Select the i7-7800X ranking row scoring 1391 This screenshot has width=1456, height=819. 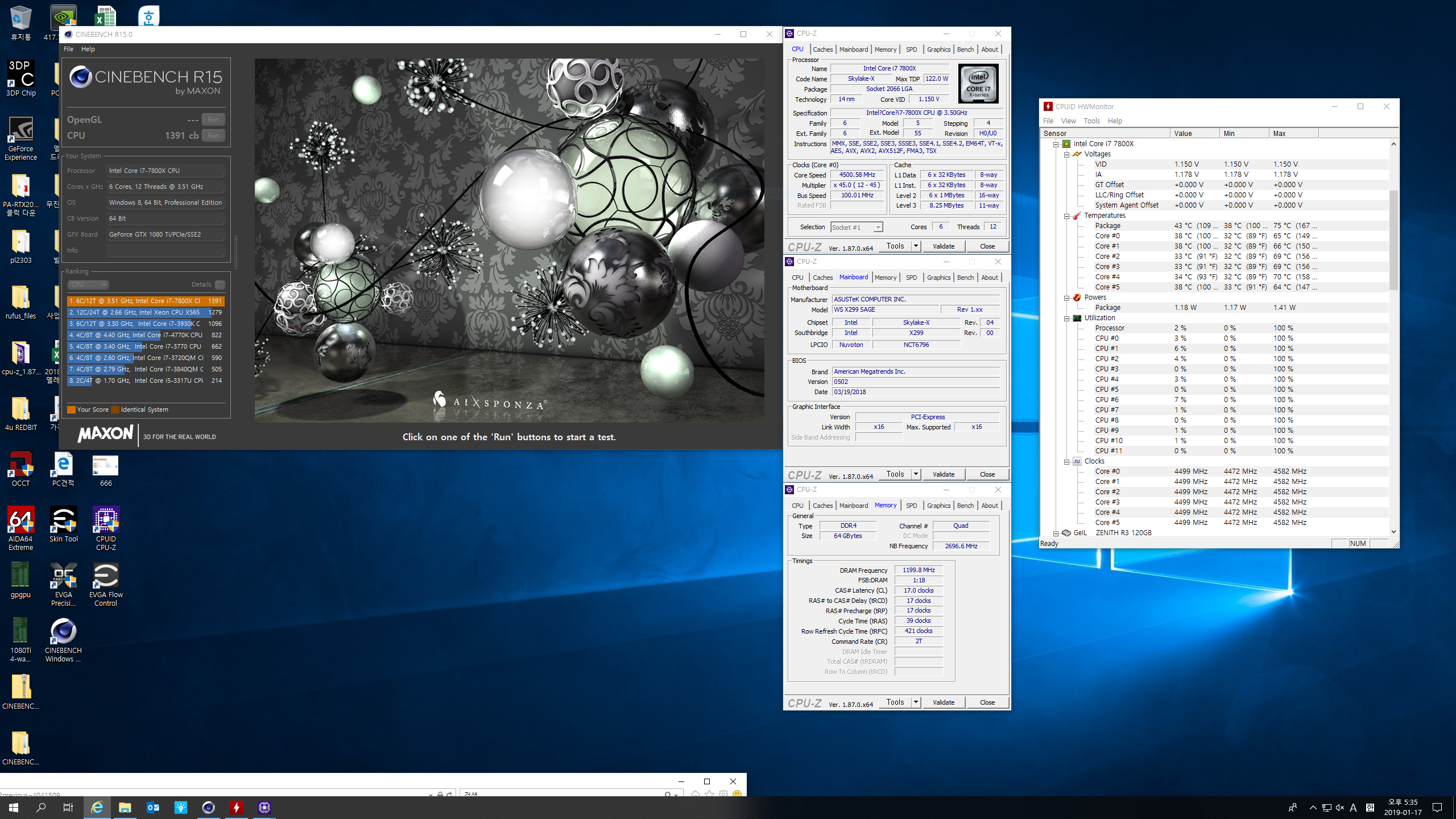[146, 301]
